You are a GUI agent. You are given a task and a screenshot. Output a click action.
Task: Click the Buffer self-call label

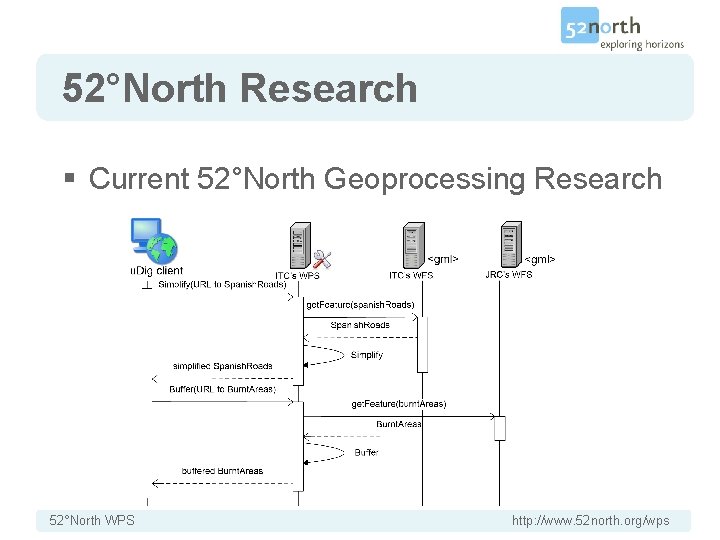pyautogui.click(x=366, y=453)
